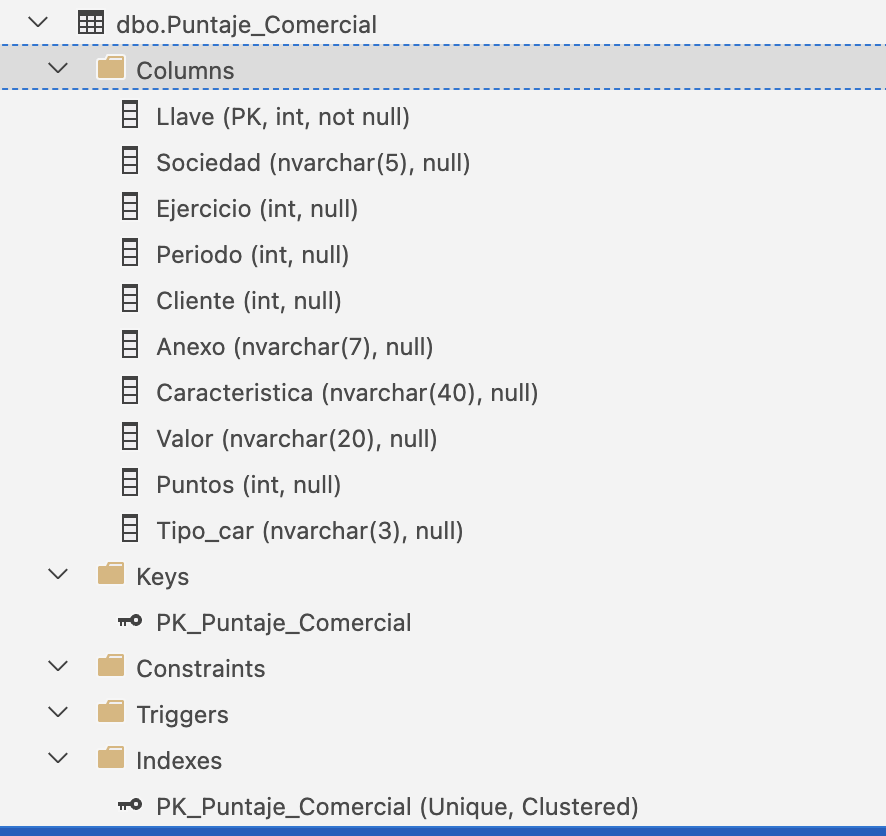Collapse the Keys folder chevron

58,575
